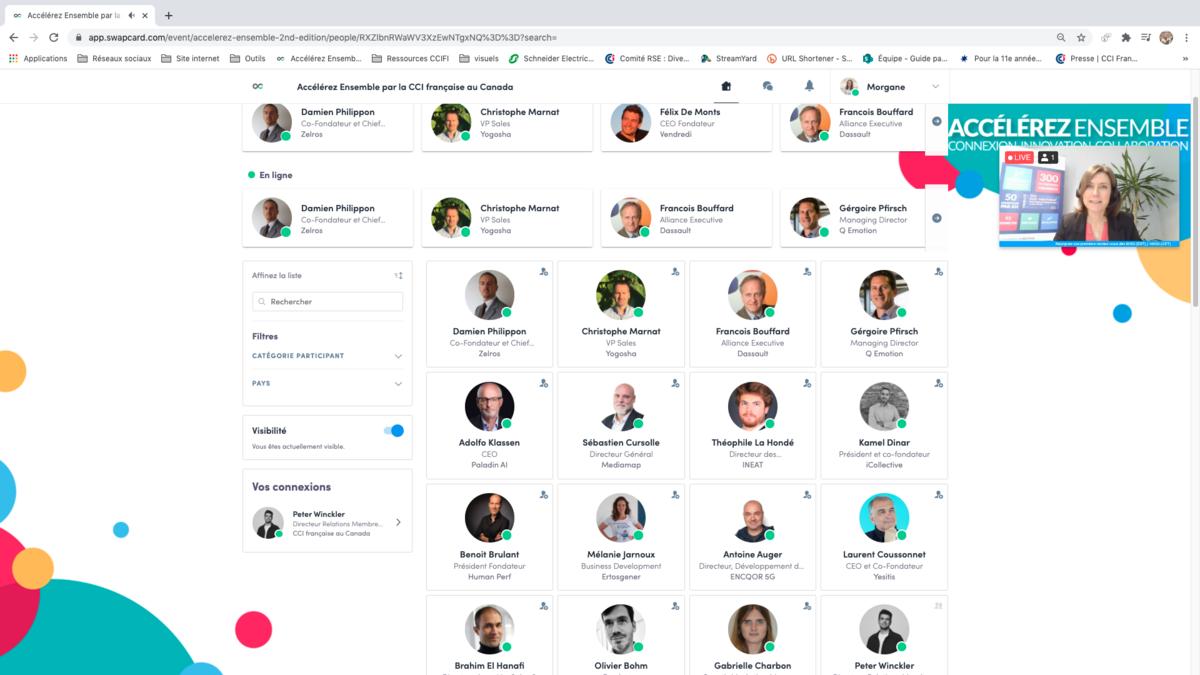
Task: Toggle the Visibilité switch off
Action: pyautogui.click(x=394, y=431)
